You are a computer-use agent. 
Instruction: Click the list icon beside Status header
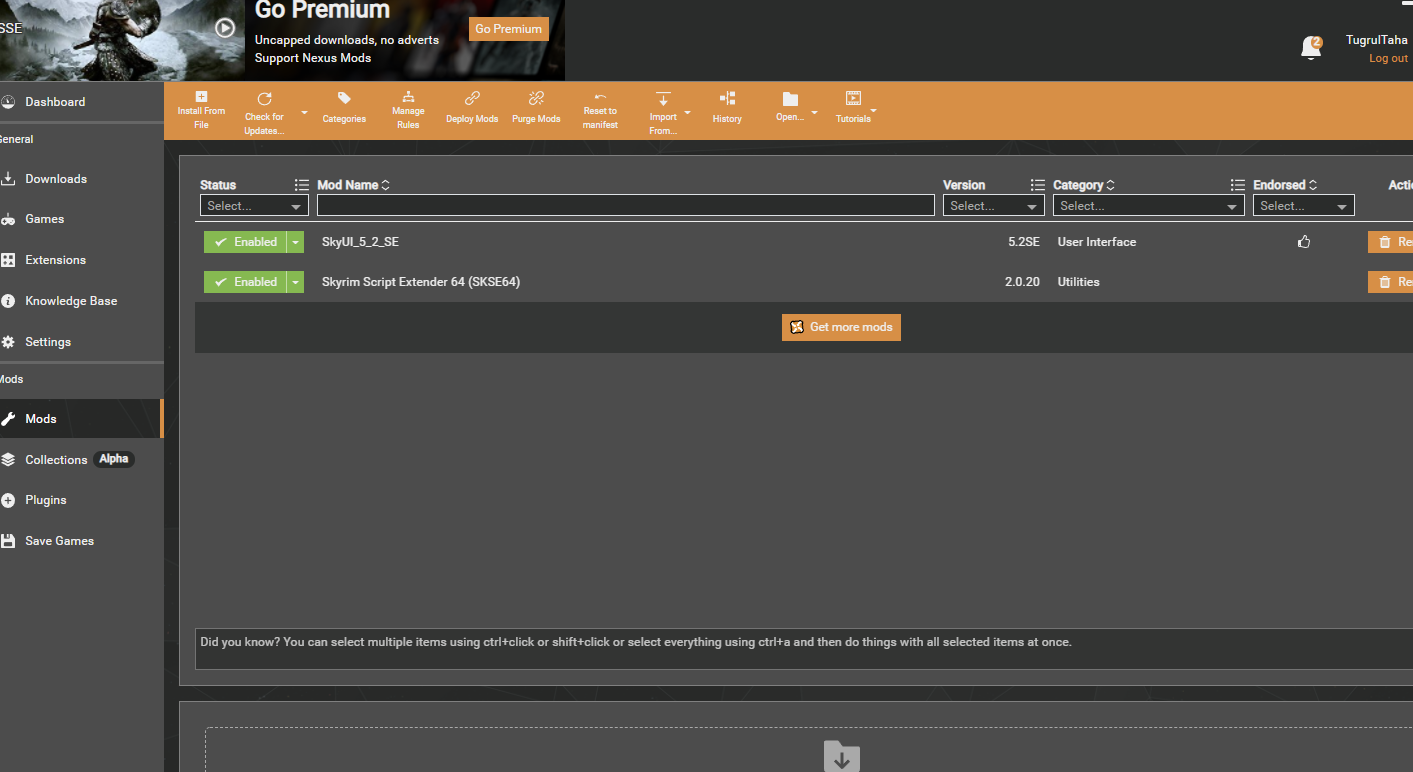point(302,185)
